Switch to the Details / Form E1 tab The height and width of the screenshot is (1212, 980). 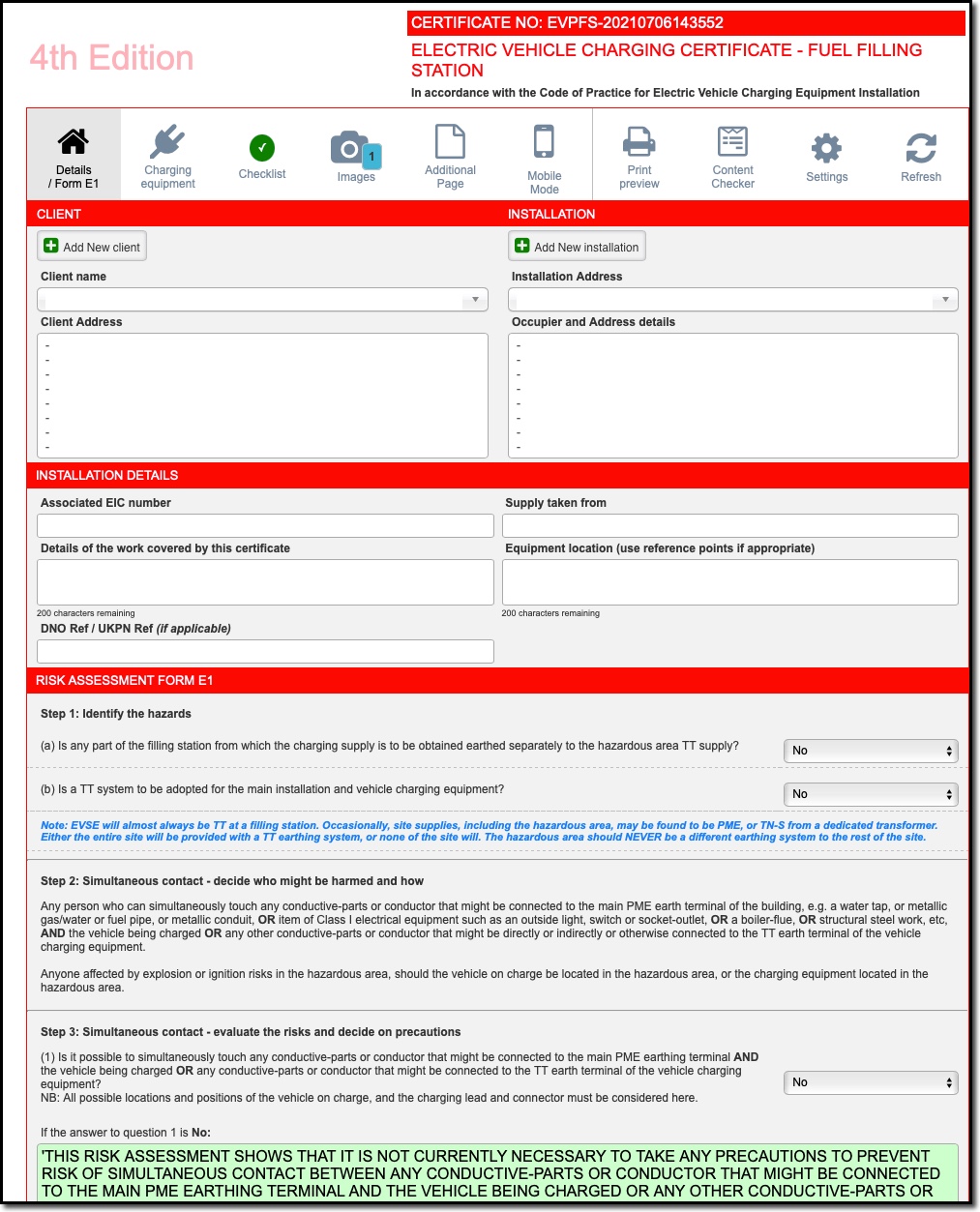[74, 155]
